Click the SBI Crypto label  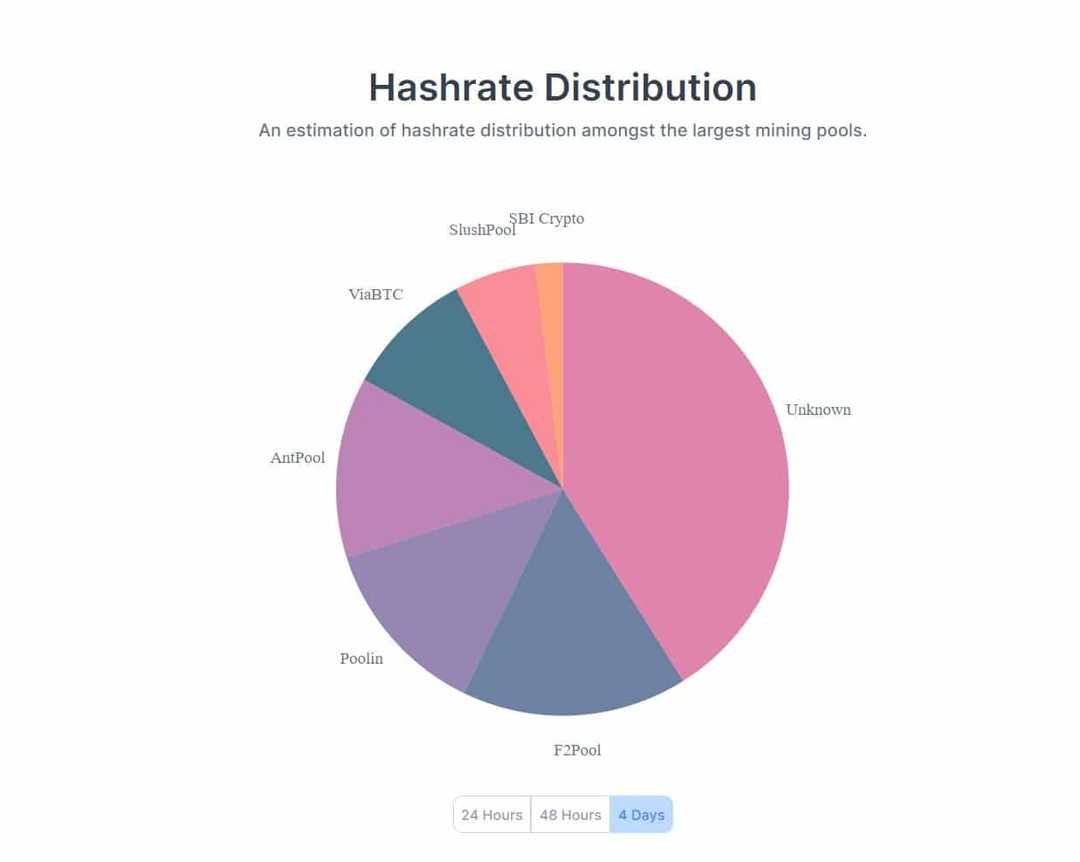[x=547, y=218]
